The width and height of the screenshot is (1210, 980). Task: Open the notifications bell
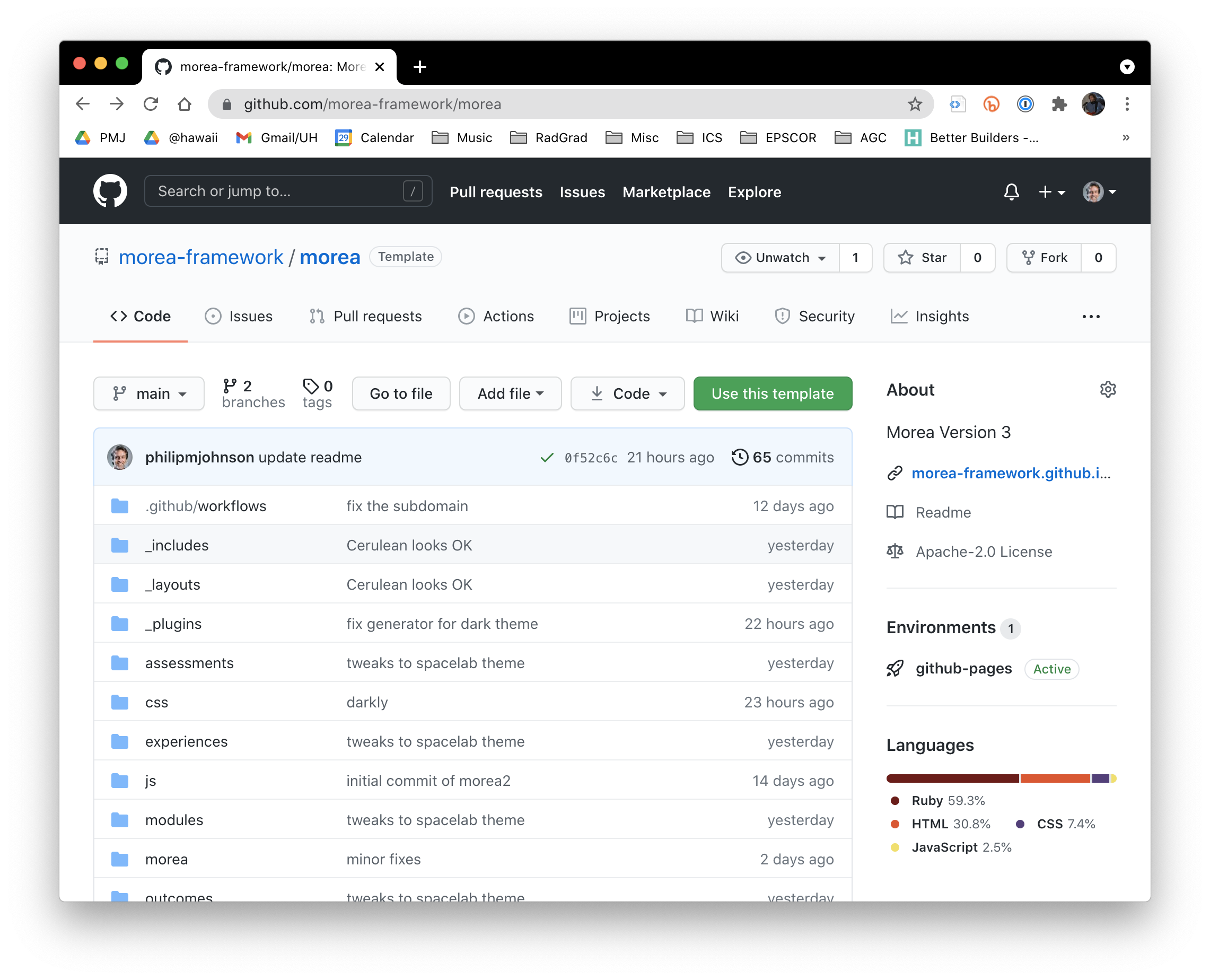(x=1011, y=192)
